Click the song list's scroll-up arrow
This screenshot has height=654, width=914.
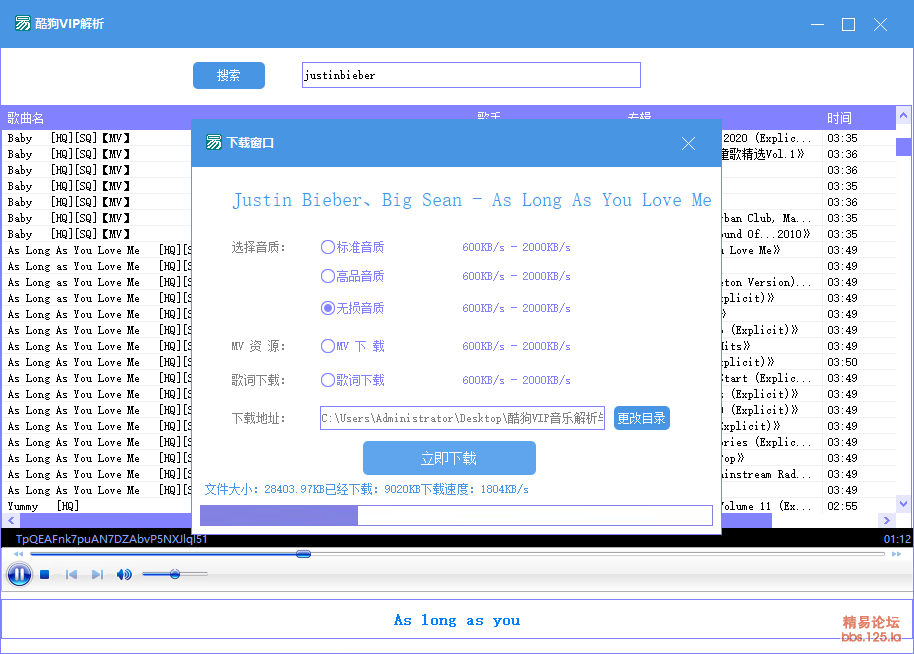[x=904, y=115]
